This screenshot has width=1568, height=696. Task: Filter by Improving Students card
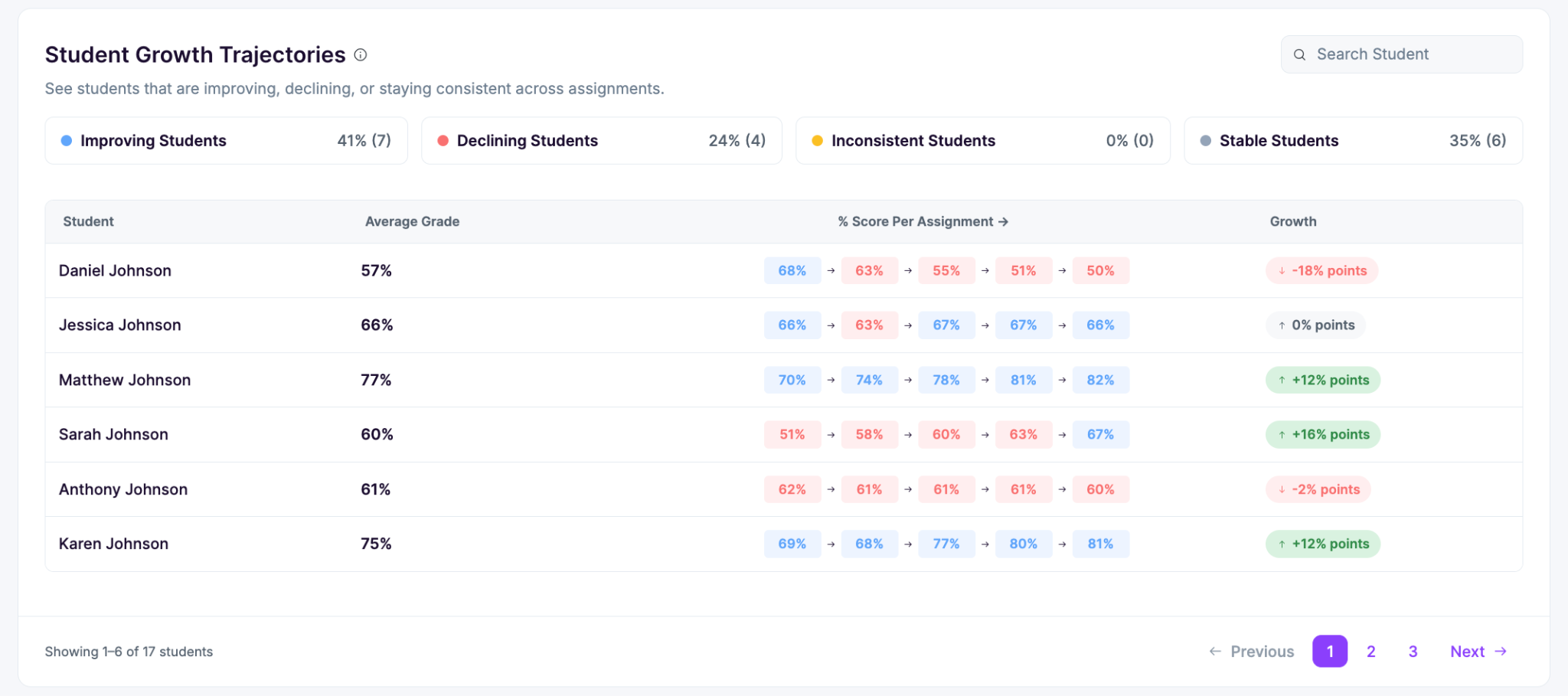click(x=227, y=141)
